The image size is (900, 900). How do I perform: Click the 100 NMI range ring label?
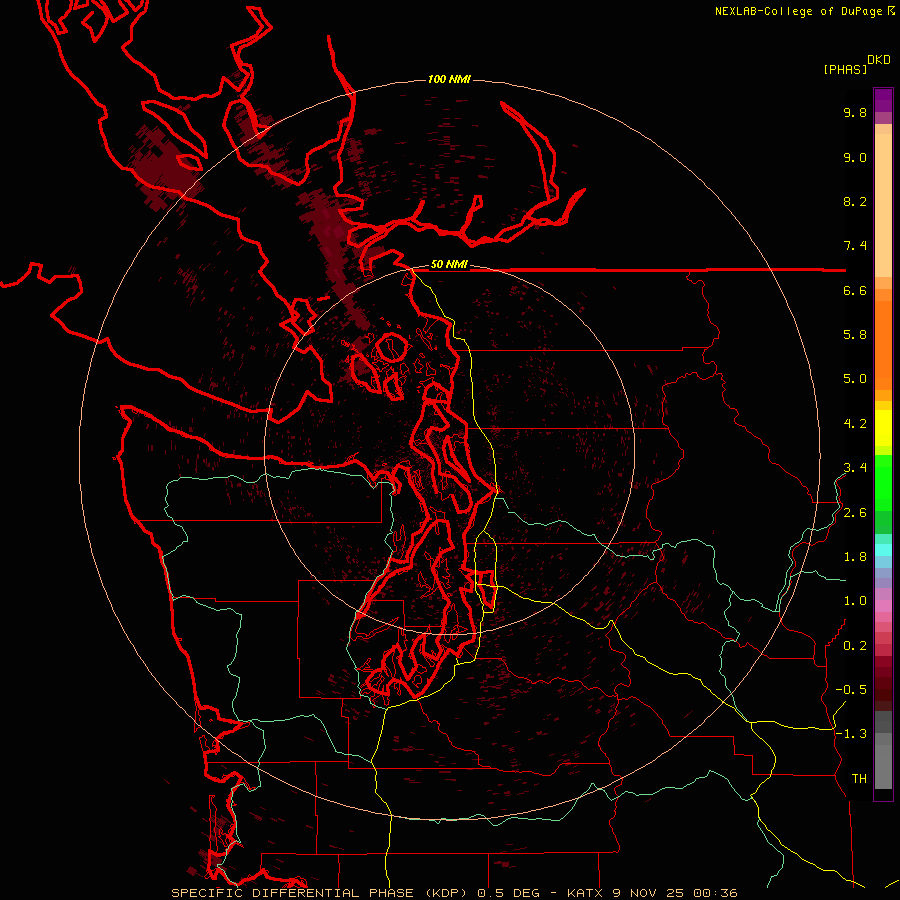coord(449,79)
